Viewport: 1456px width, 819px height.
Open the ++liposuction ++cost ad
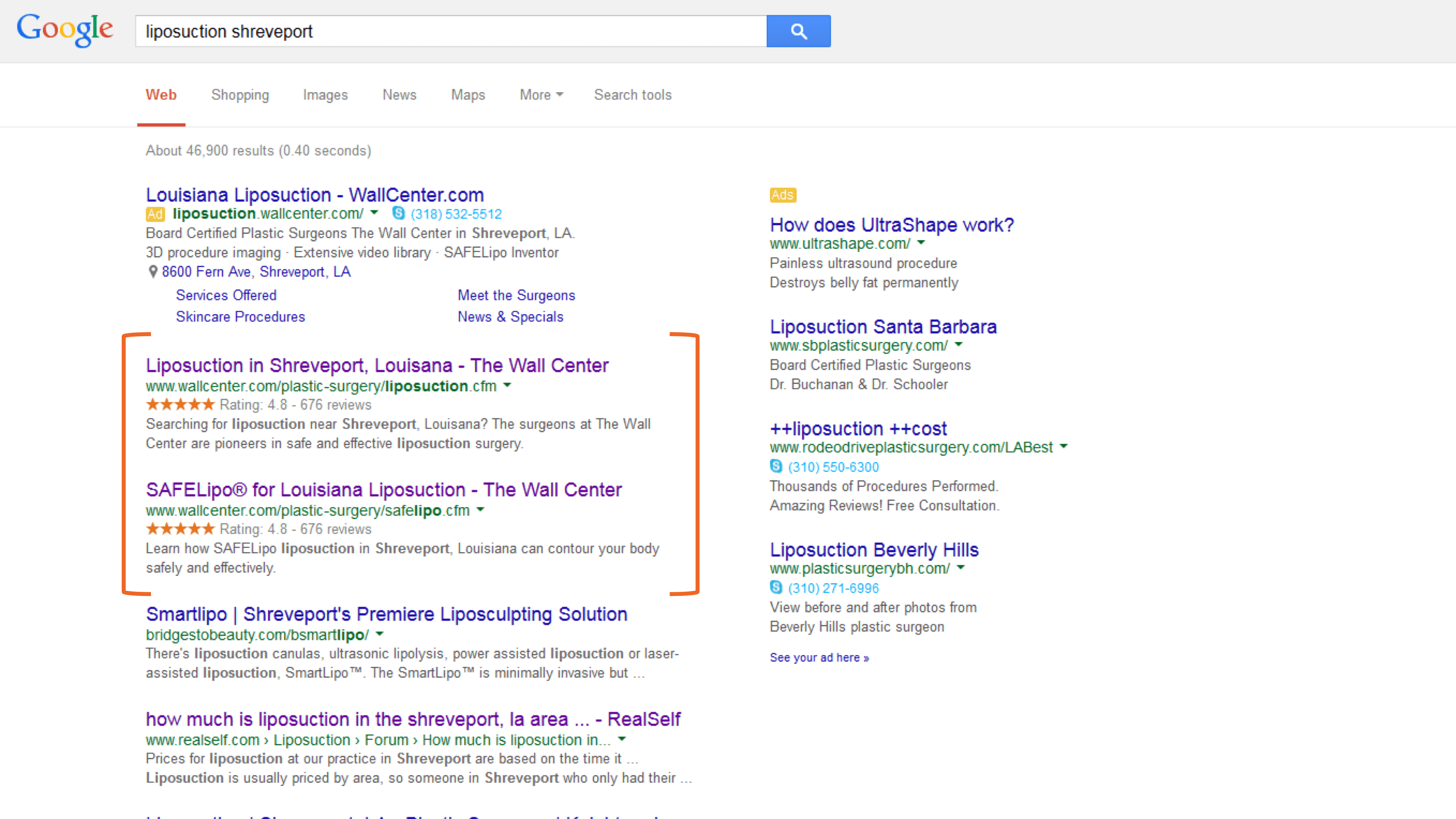point(858,429)
